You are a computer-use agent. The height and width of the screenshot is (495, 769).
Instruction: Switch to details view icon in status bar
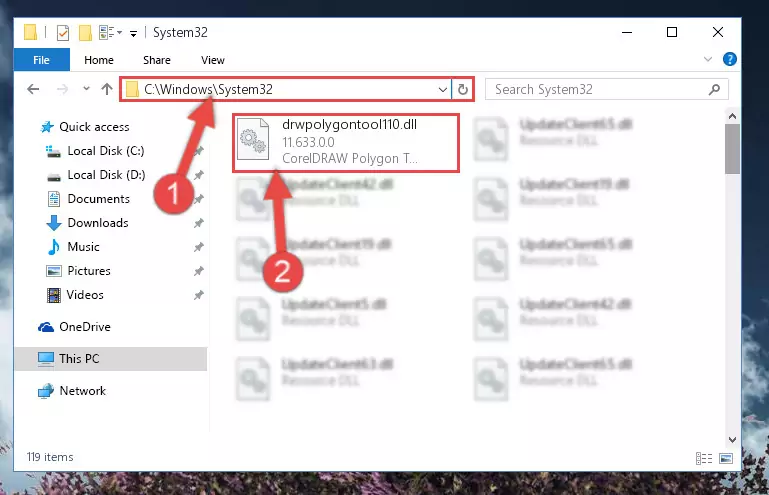coord(704,458)
